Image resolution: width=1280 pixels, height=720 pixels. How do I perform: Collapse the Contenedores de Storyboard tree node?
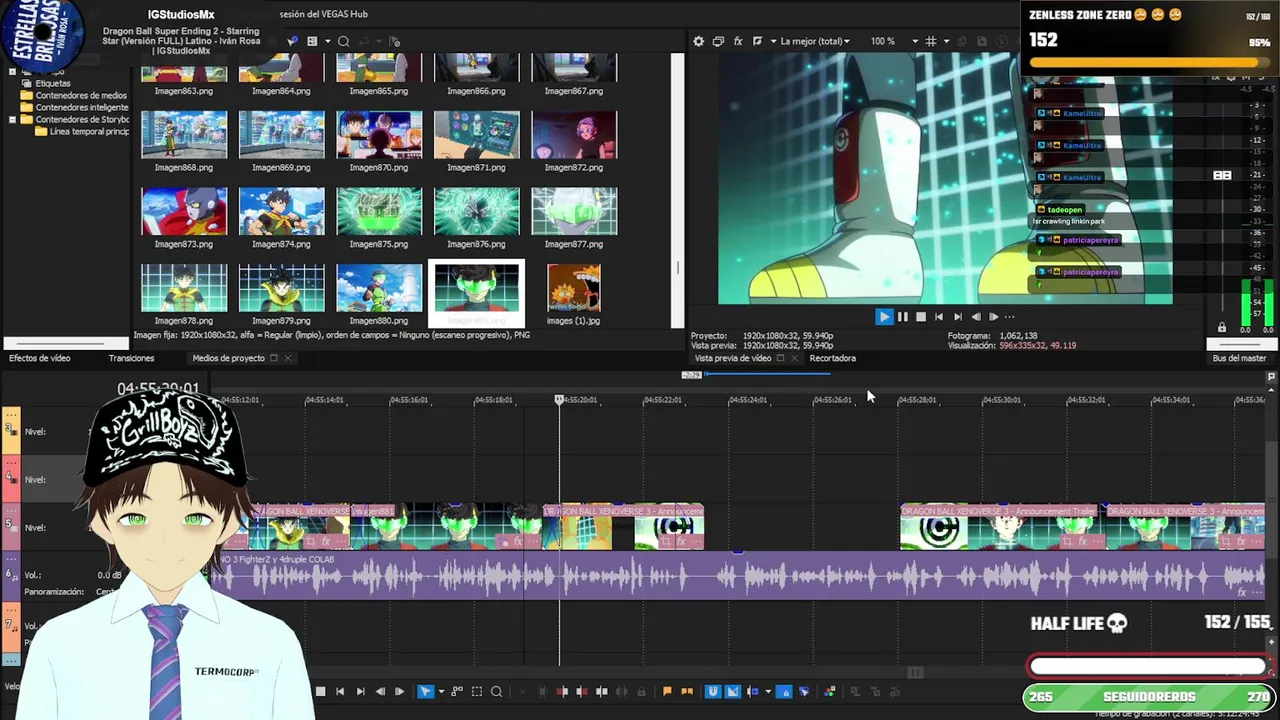(x=12, y=119)
